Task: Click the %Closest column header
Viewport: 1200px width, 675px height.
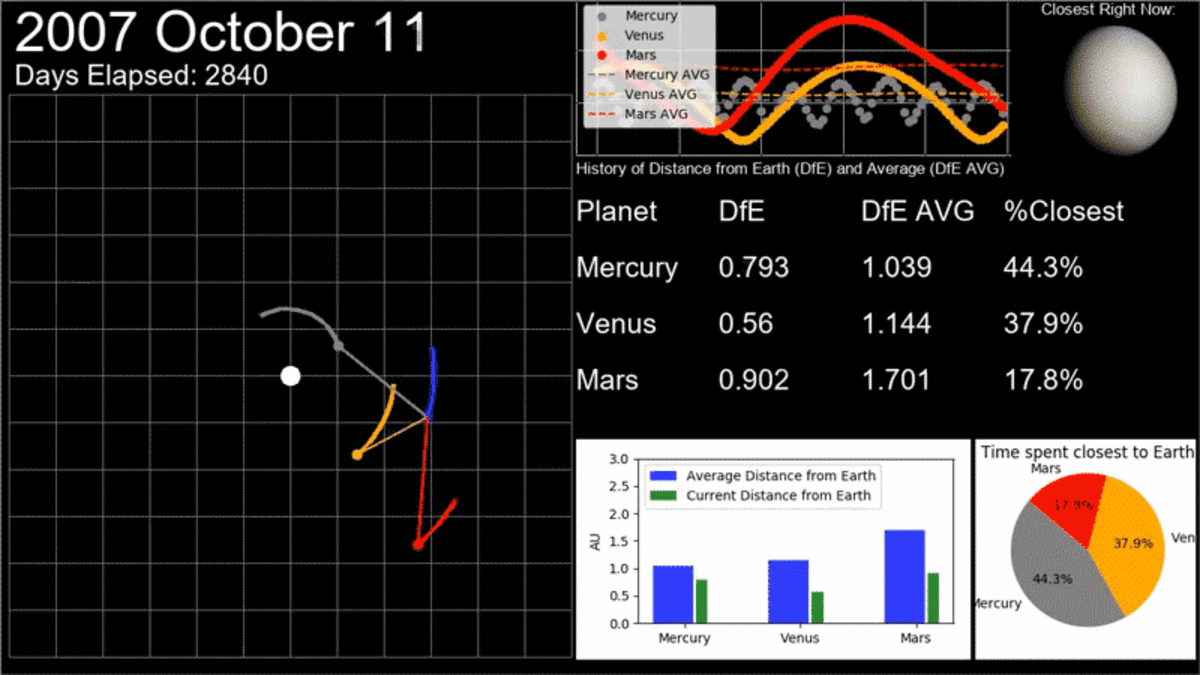Action: pos(1063,212)
